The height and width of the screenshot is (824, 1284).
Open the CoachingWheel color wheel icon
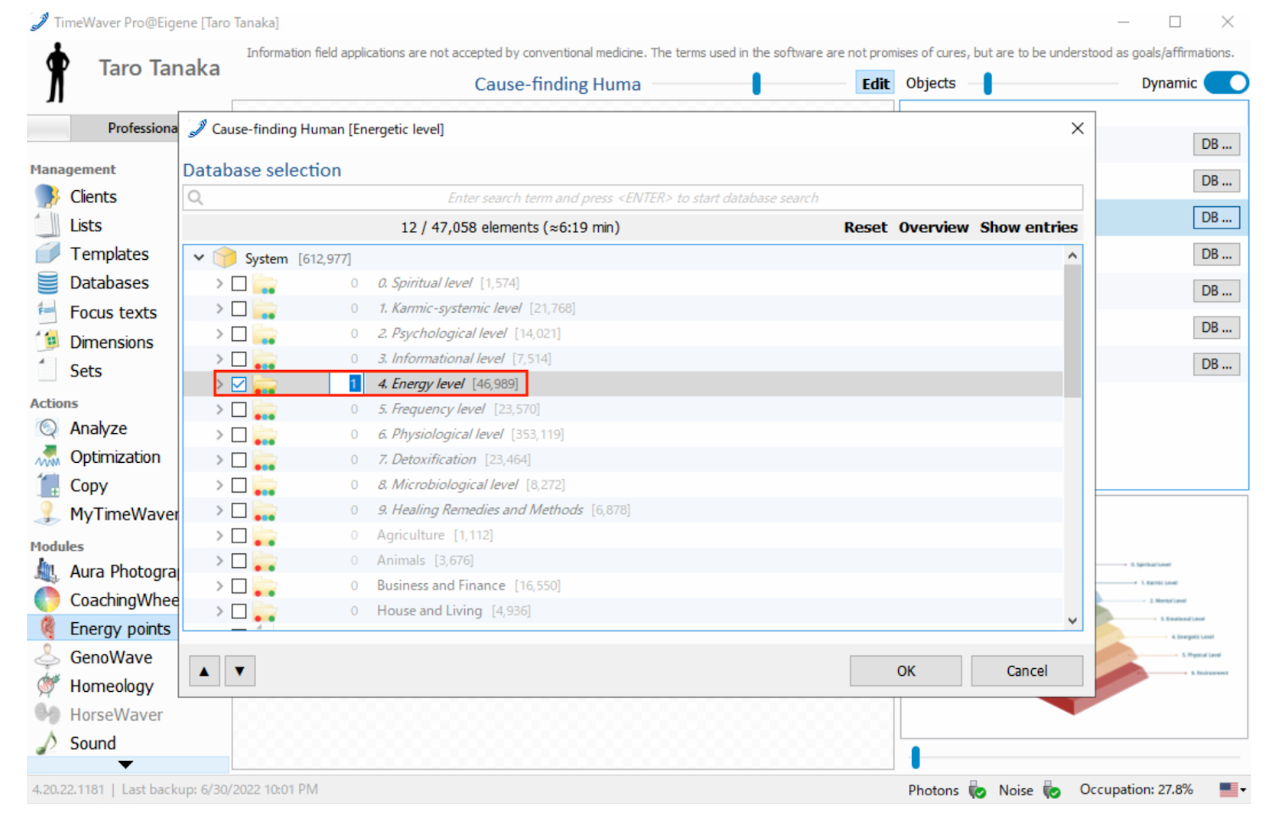point(47,600)
